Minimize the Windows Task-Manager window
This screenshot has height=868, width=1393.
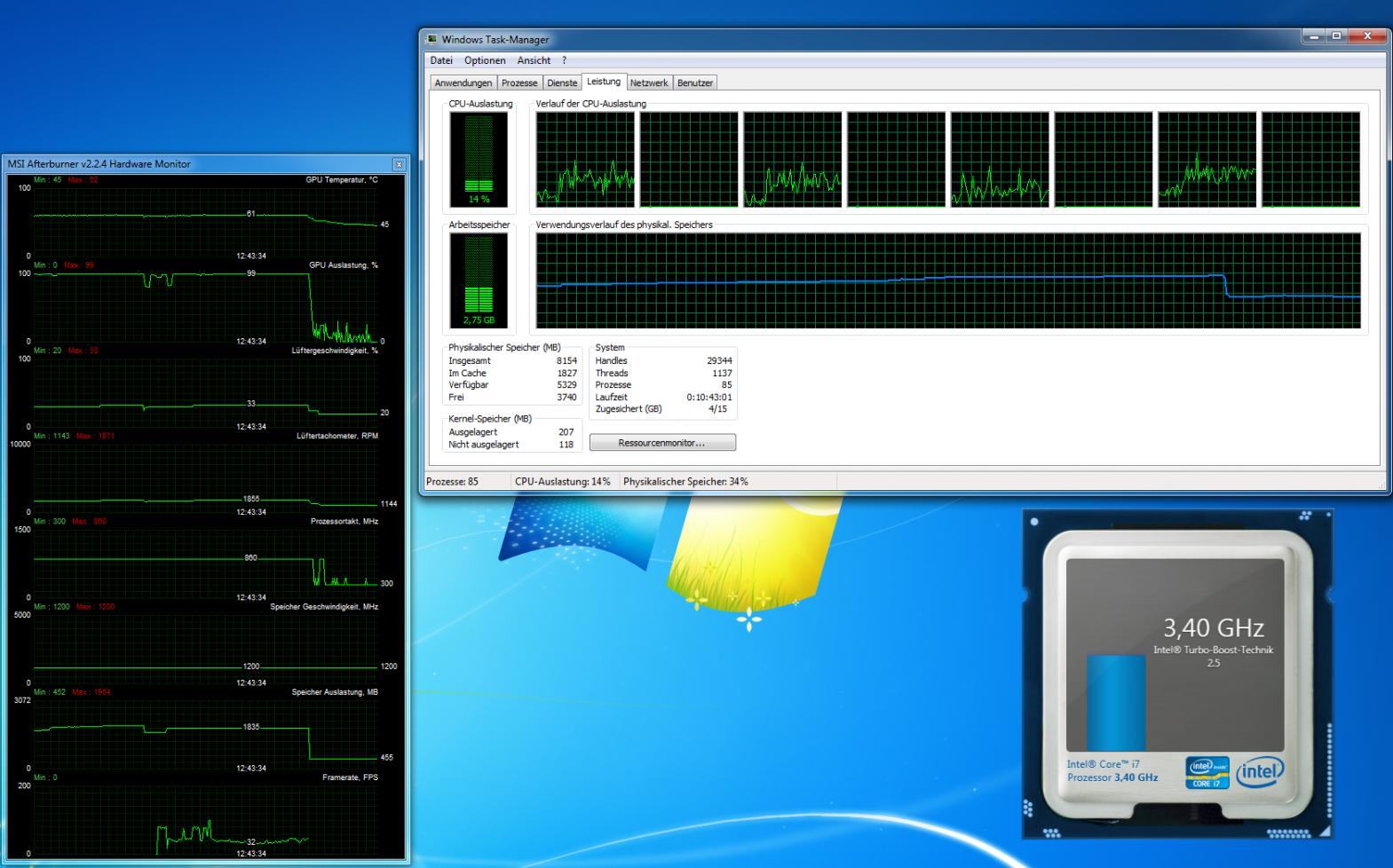1314,36
